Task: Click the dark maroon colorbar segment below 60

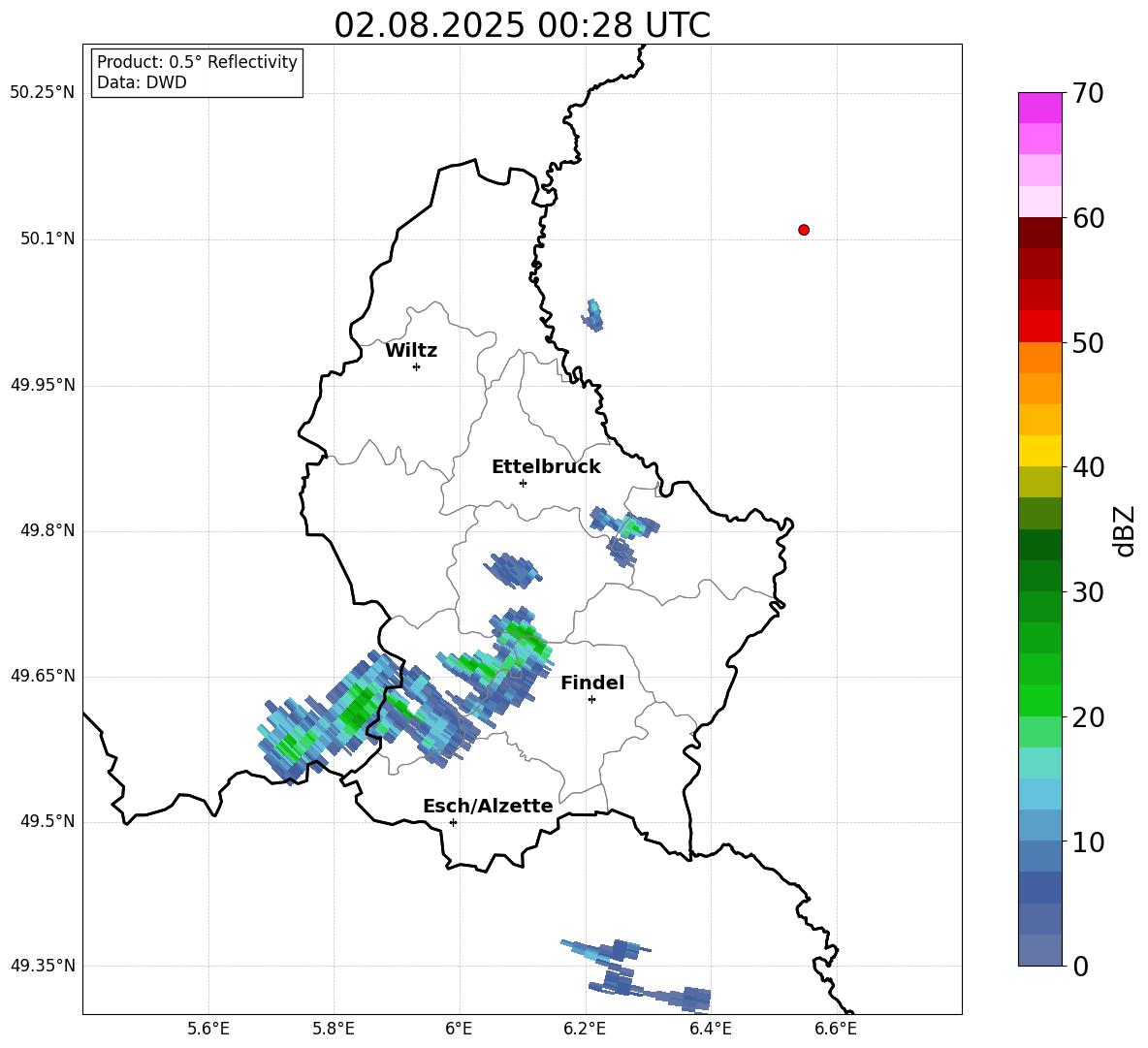Action: coord(1039,233)
